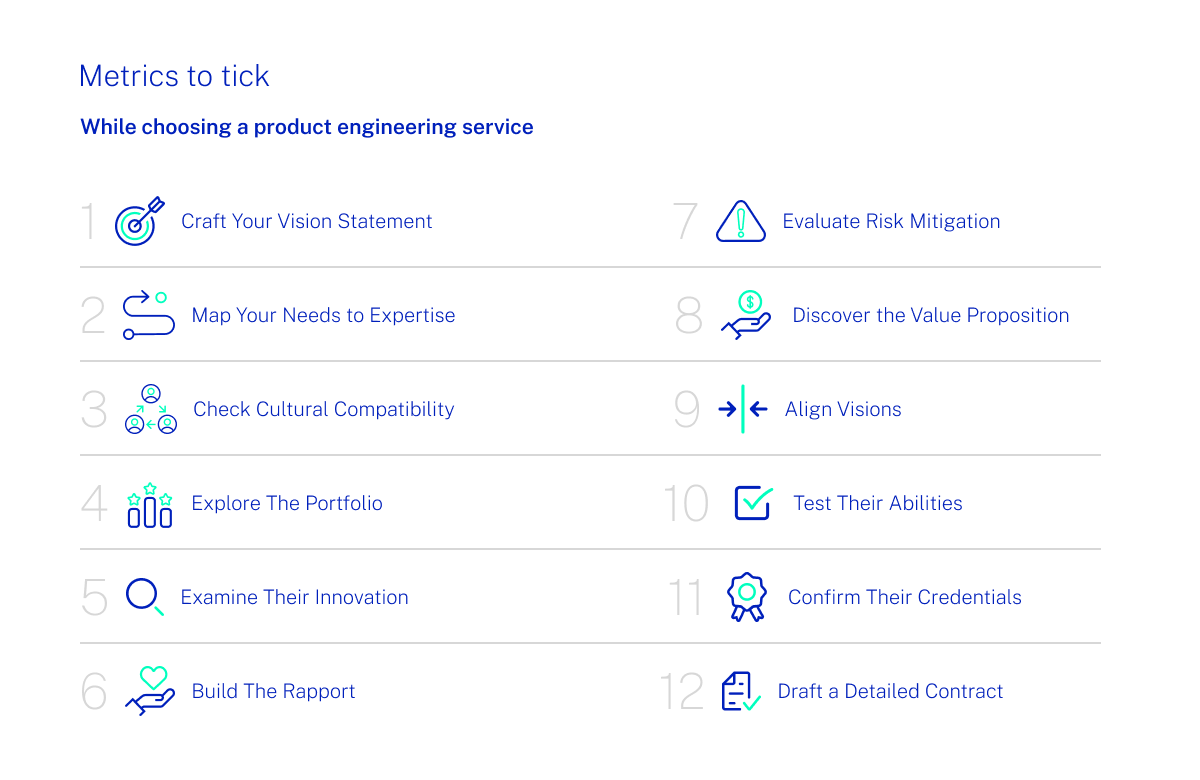Image resolution: width=1200 pixels, height=780 pixels.
Task: Click the warning triangle risk icon
Action: coord(741,222)
